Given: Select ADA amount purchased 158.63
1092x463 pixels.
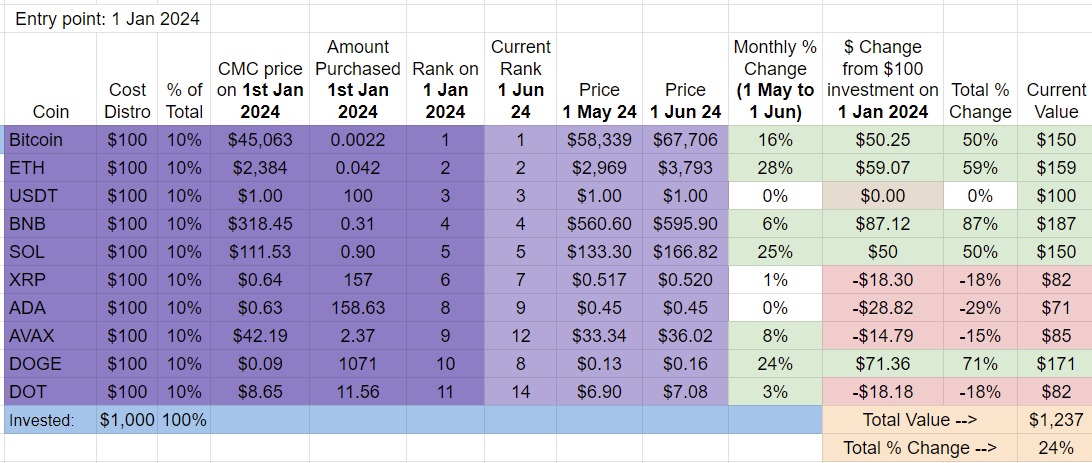Looking at the screenshot, I should (x=358, y=308).
